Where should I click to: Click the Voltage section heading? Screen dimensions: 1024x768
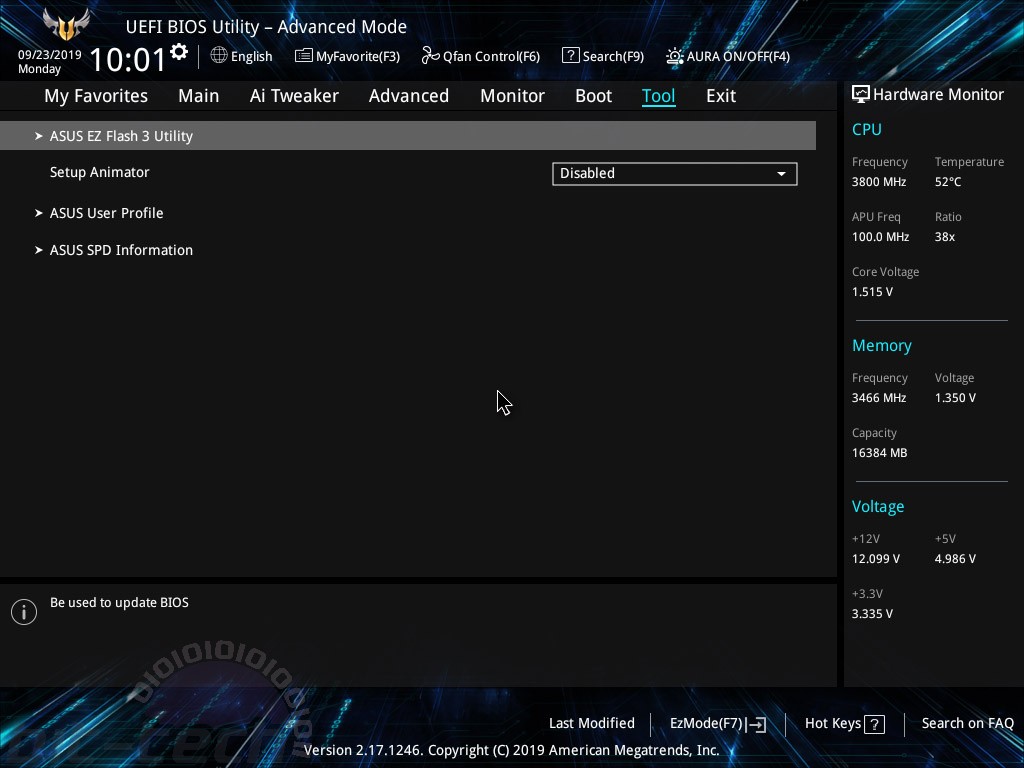(878, 507)
